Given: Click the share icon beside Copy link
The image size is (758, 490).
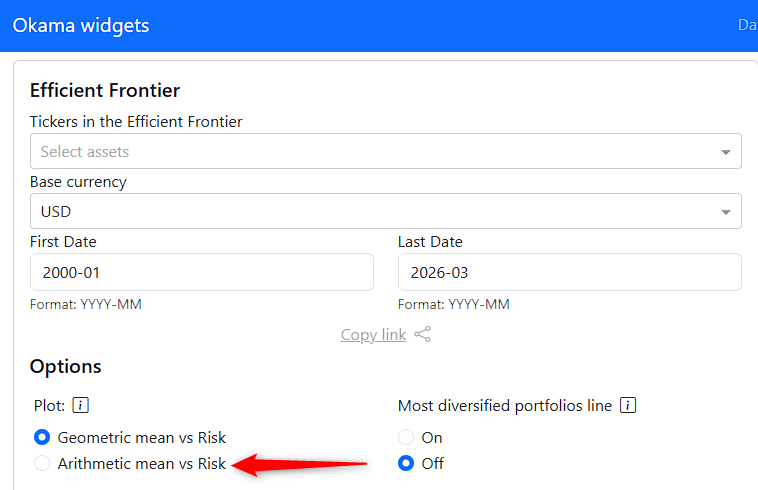Looking at the screenshot, I should (423, 335).
